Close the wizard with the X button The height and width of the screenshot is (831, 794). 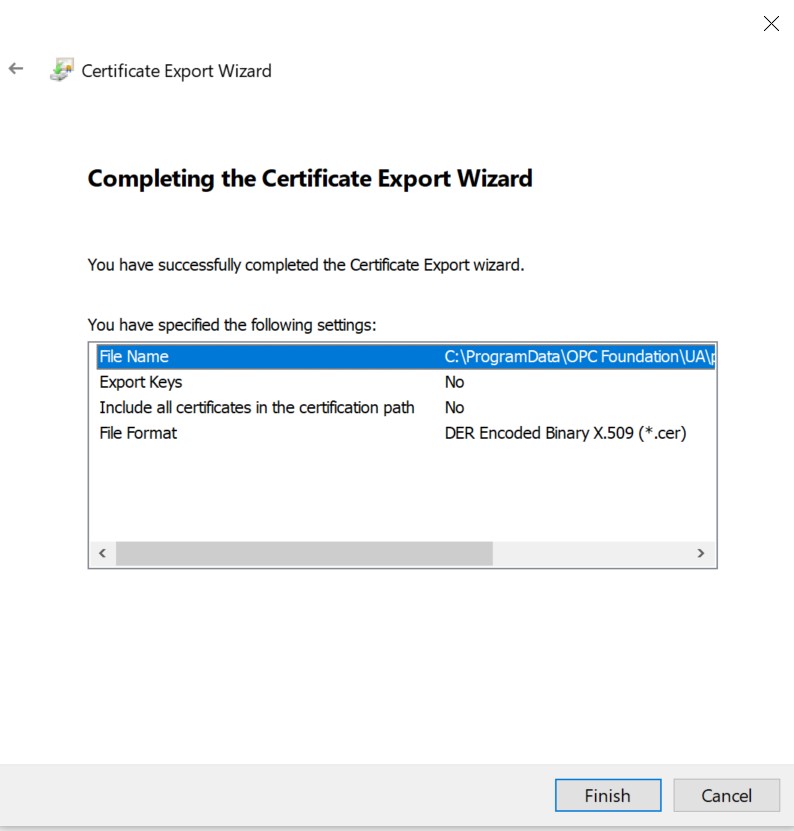pyautogui.click(x=771, y=24)
